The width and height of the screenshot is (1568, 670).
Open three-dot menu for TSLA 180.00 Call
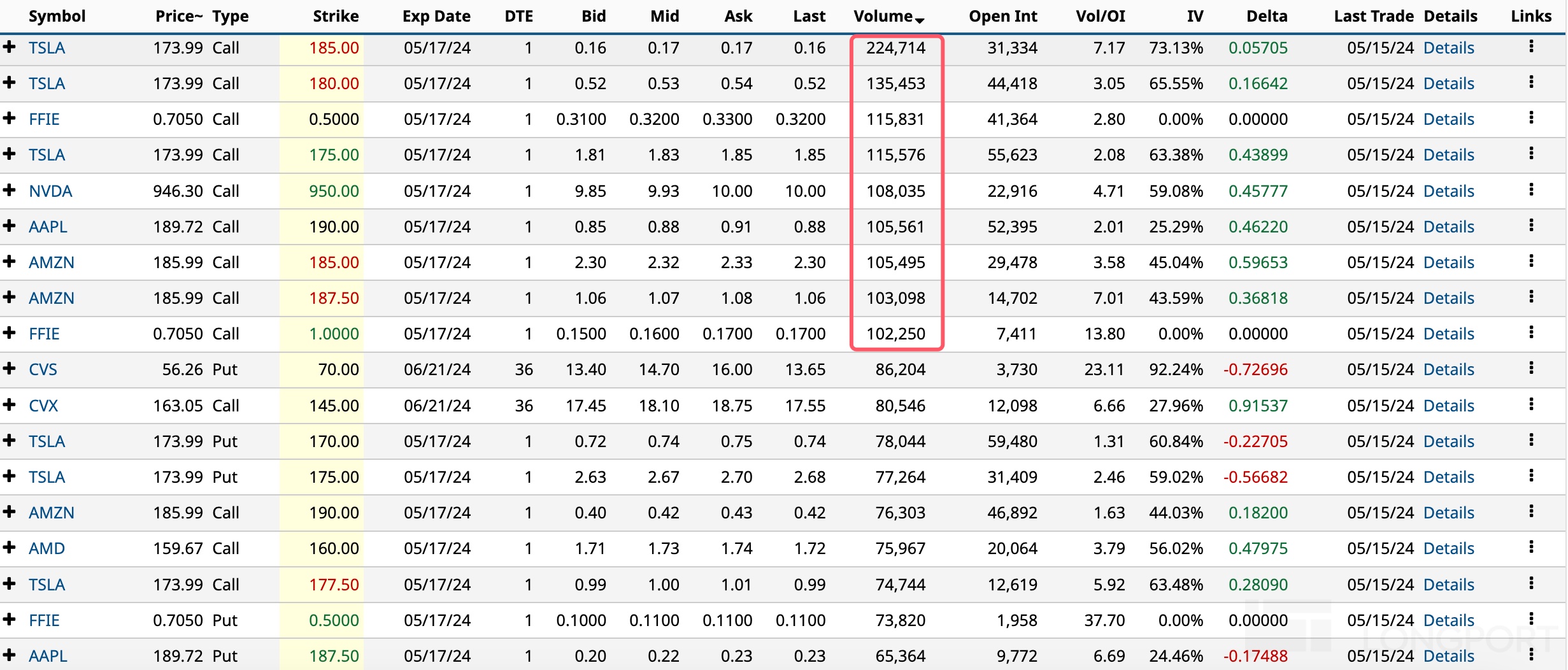tap(1531, 82)
